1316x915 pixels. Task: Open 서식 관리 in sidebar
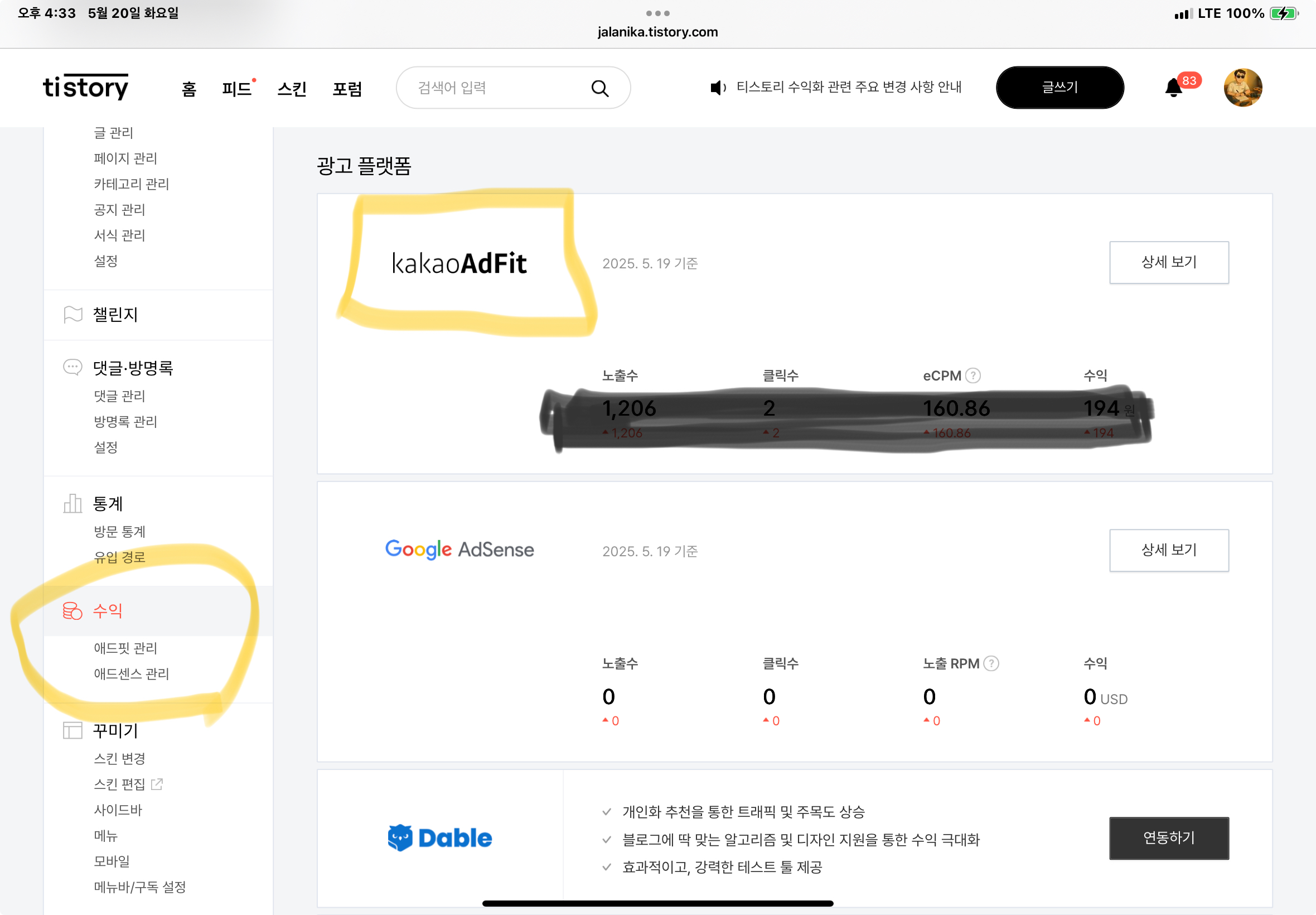pos(119,235)
